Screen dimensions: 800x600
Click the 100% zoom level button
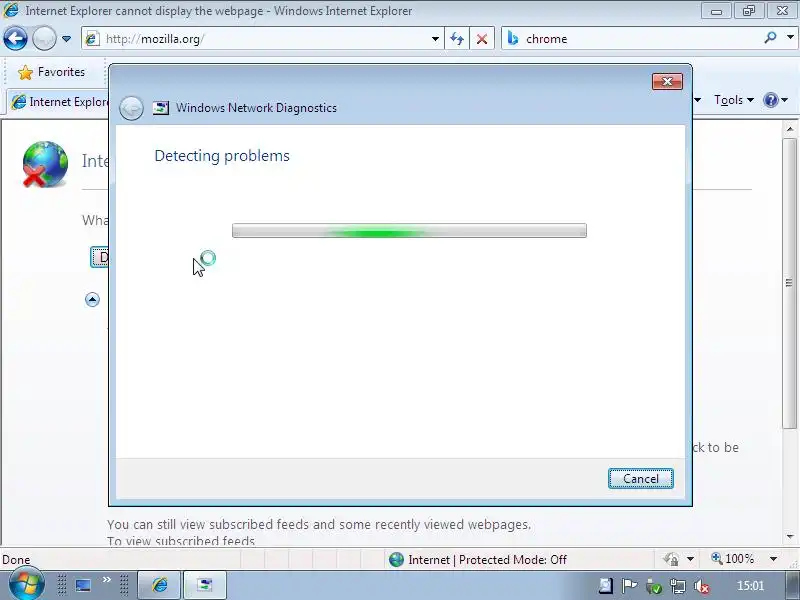[733, 559]
